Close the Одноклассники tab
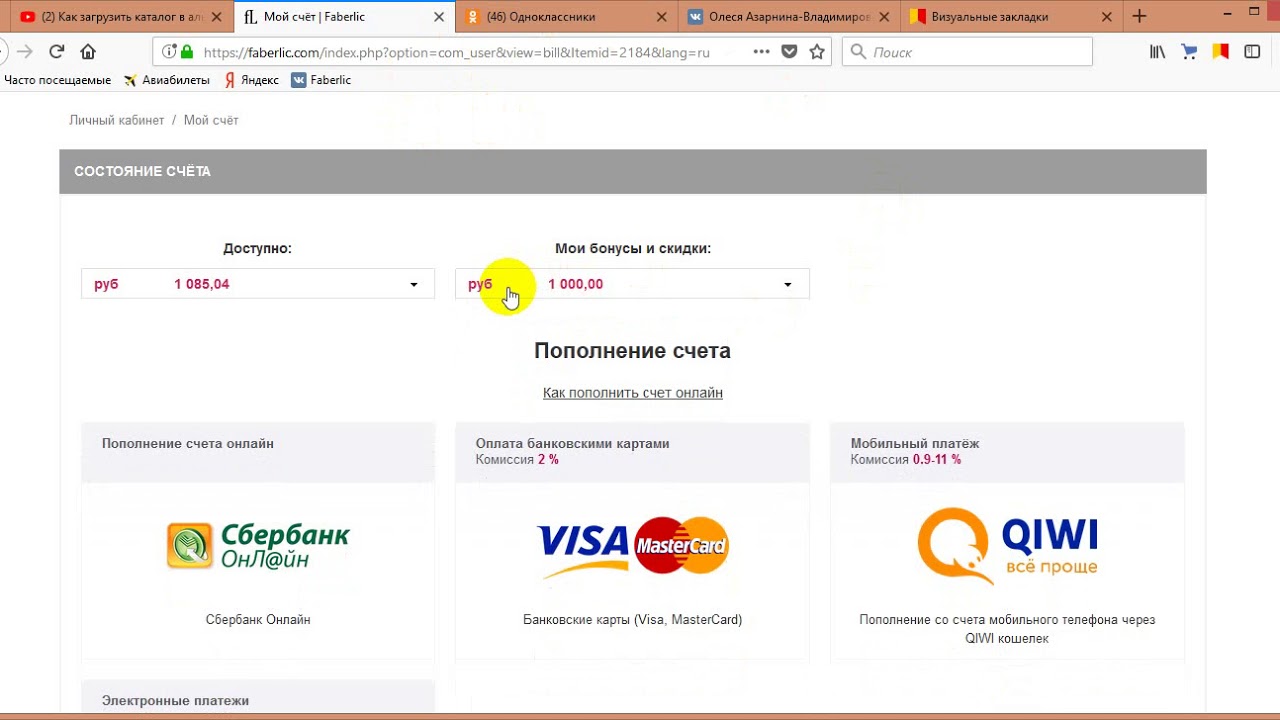1280x720 pixels. (661, 17)
